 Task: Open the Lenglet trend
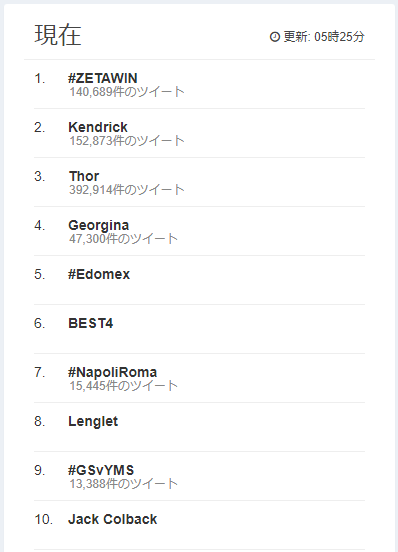(x=93, y=421)
